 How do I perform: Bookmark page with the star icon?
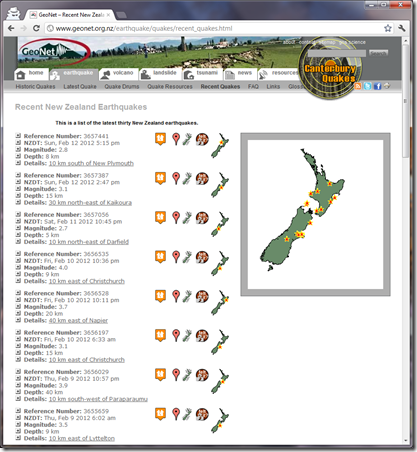[388, 28]
